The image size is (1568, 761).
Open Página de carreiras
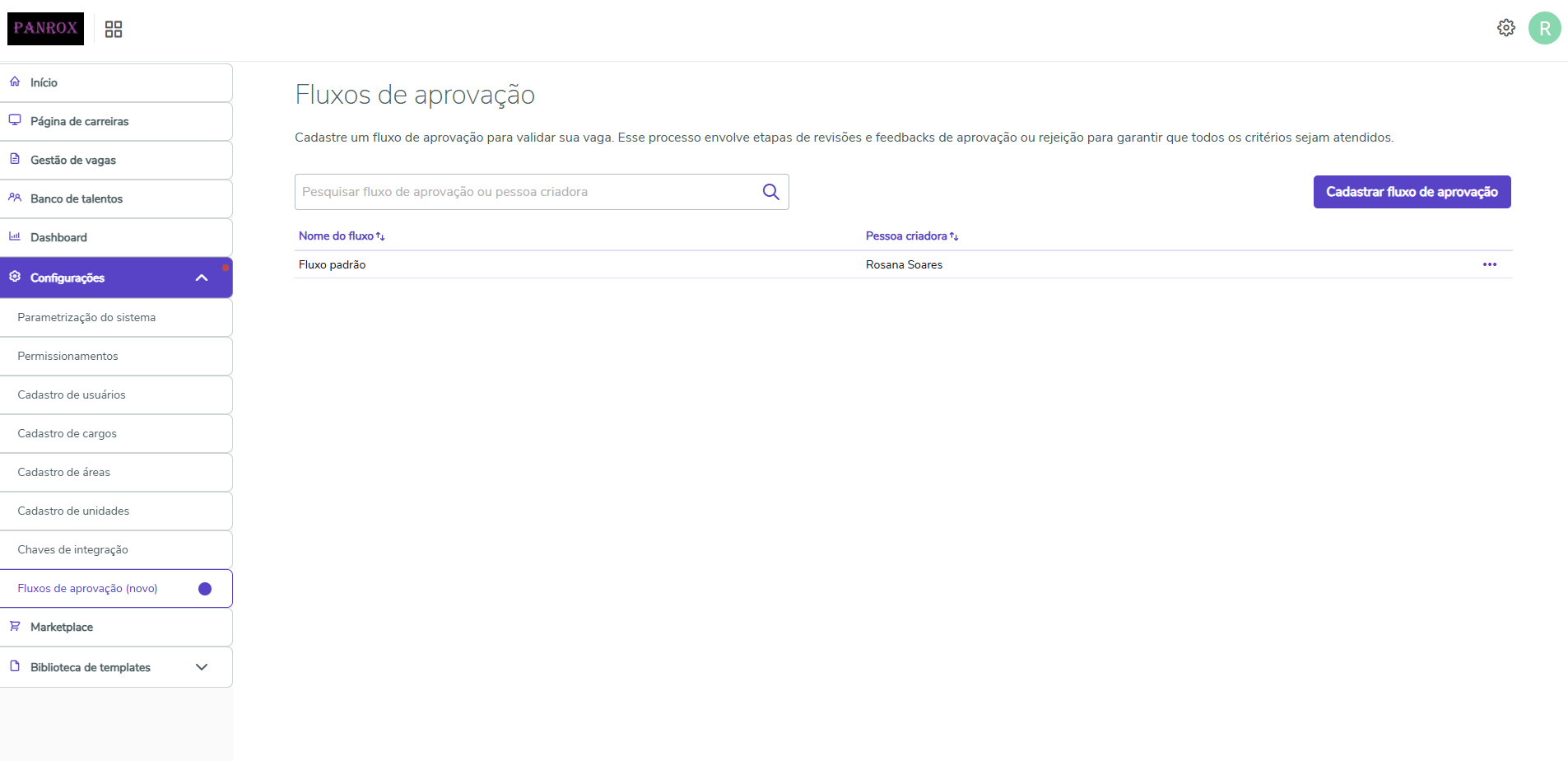116,121
